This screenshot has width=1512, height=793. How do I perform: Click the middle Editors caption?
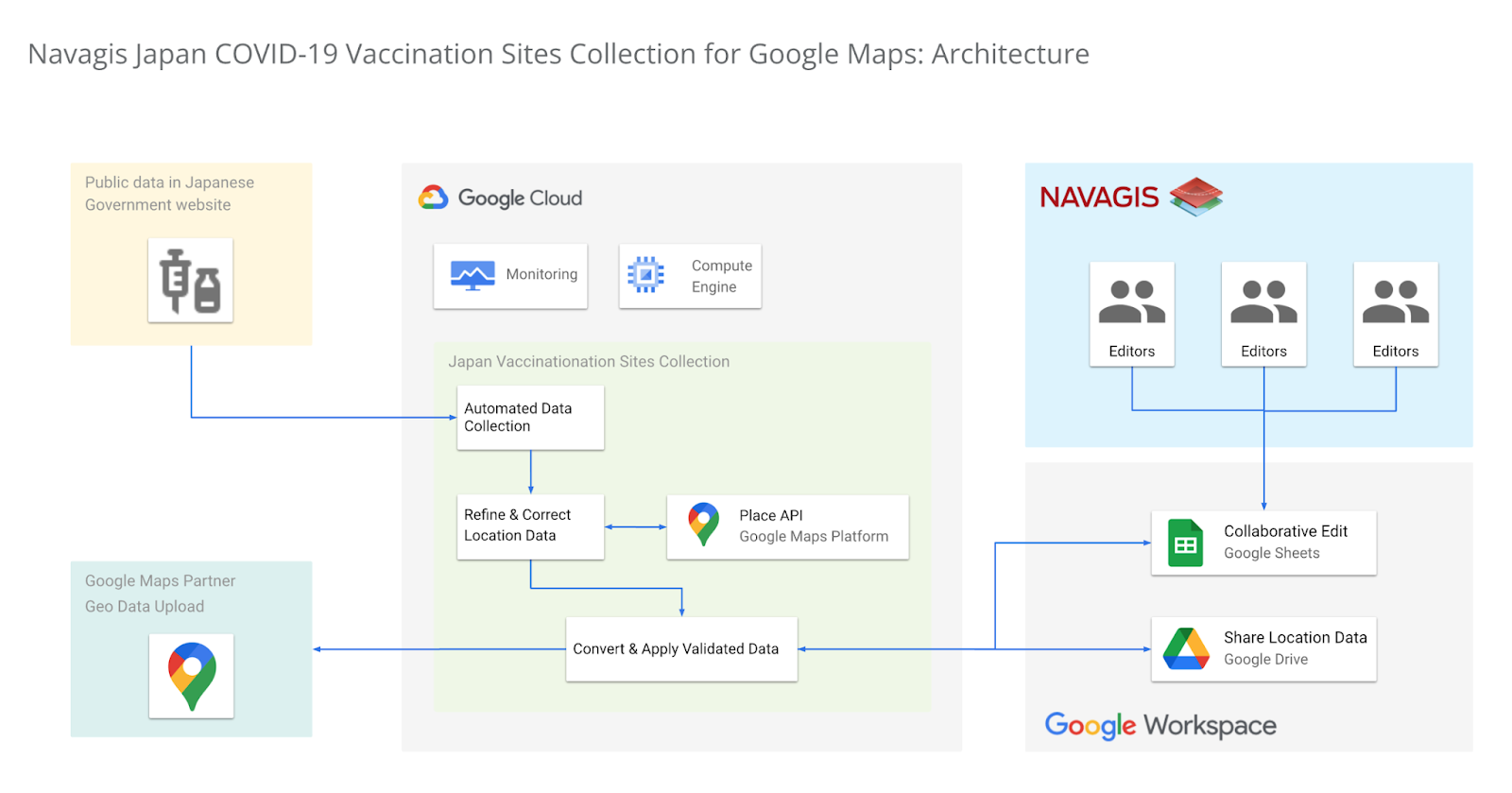click(1263, 352)
